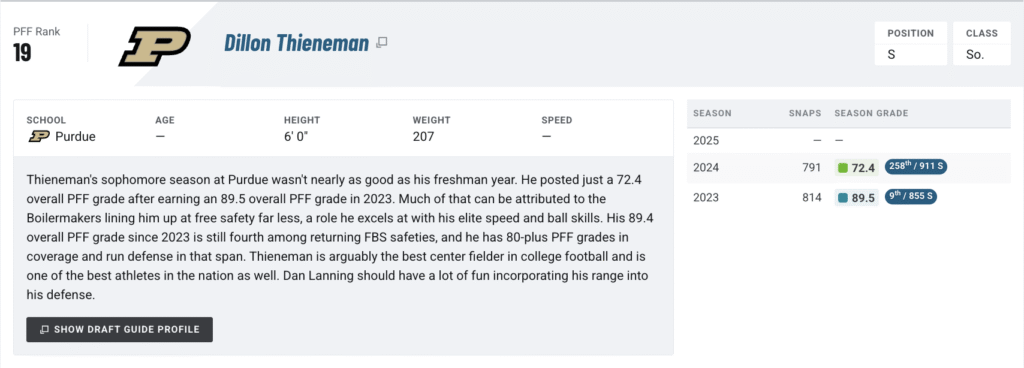The height and width of the screenshot is (368, 1024).
Task: Sort by the Snaps column header
Action: [x=805, y=113]
